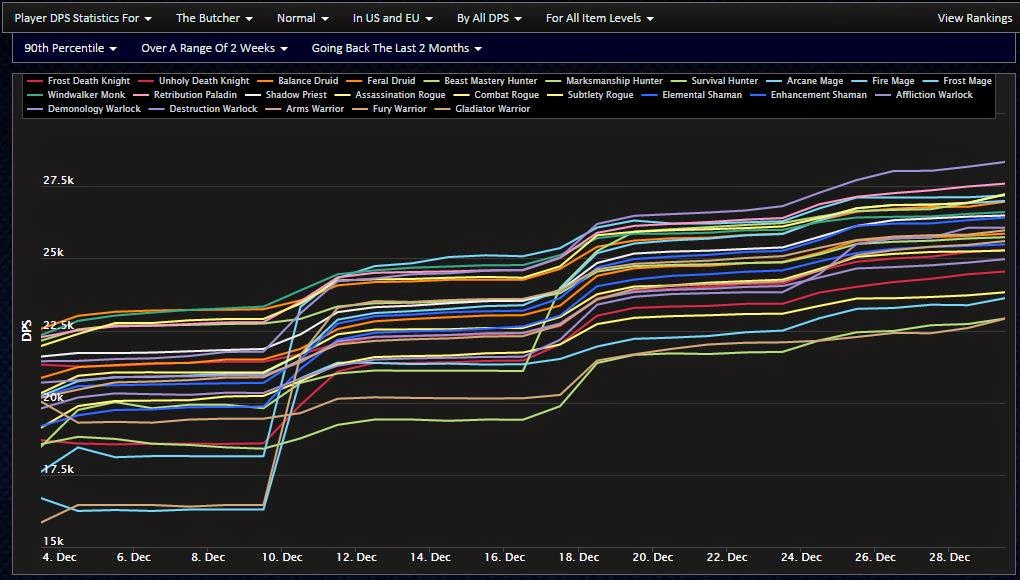The height and width of the screenshot is (580, 1020).
Task: Click the 26. Dec date label
Action: point(876,557)
